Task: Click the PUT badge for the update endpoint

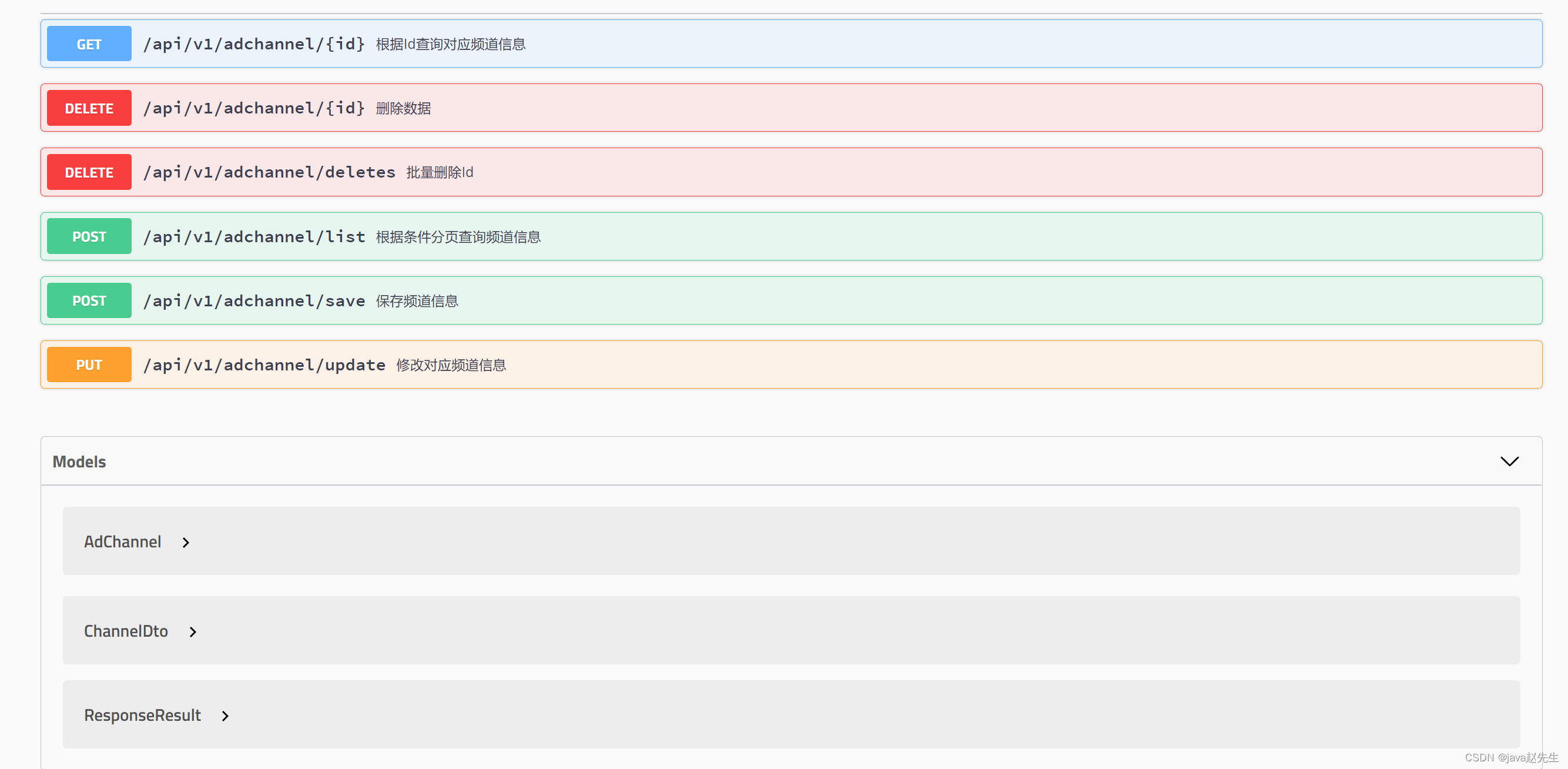Action: point(88,364)
